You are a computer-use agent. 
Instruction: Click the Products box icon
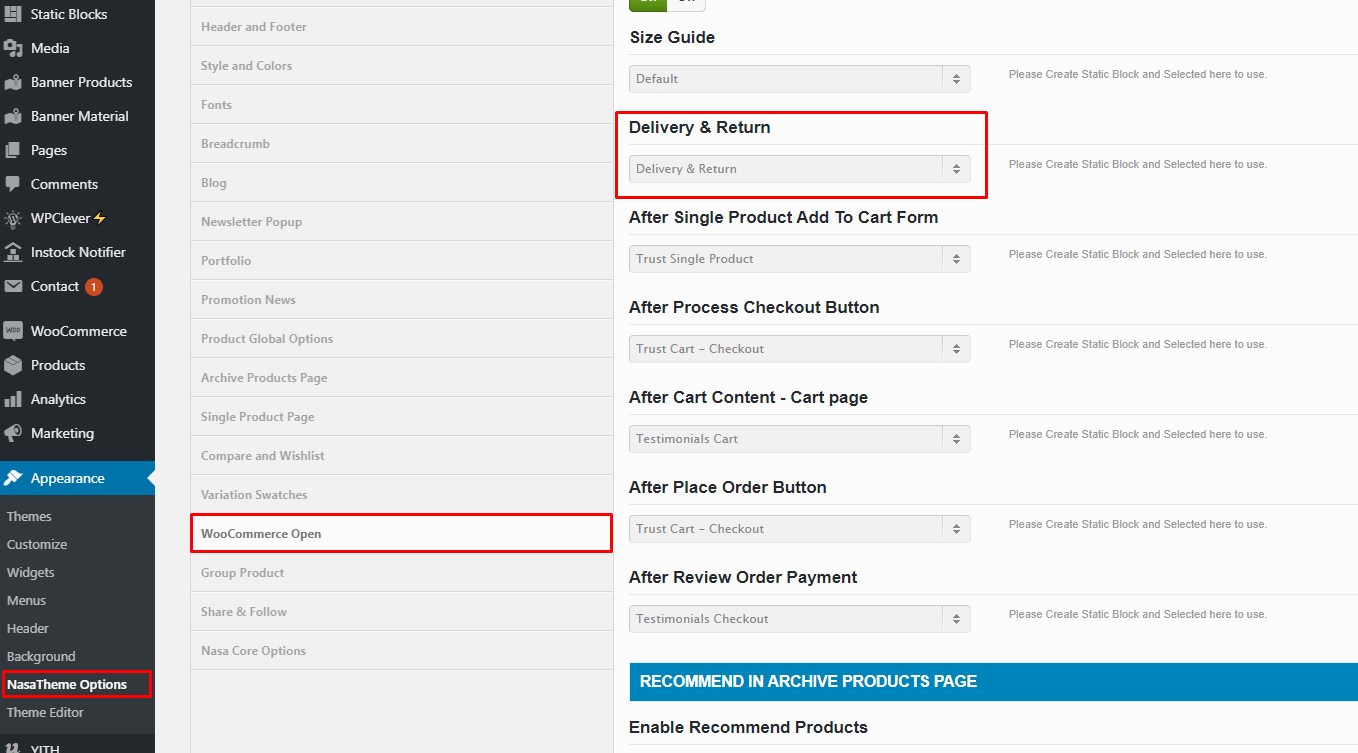[13, 365]
